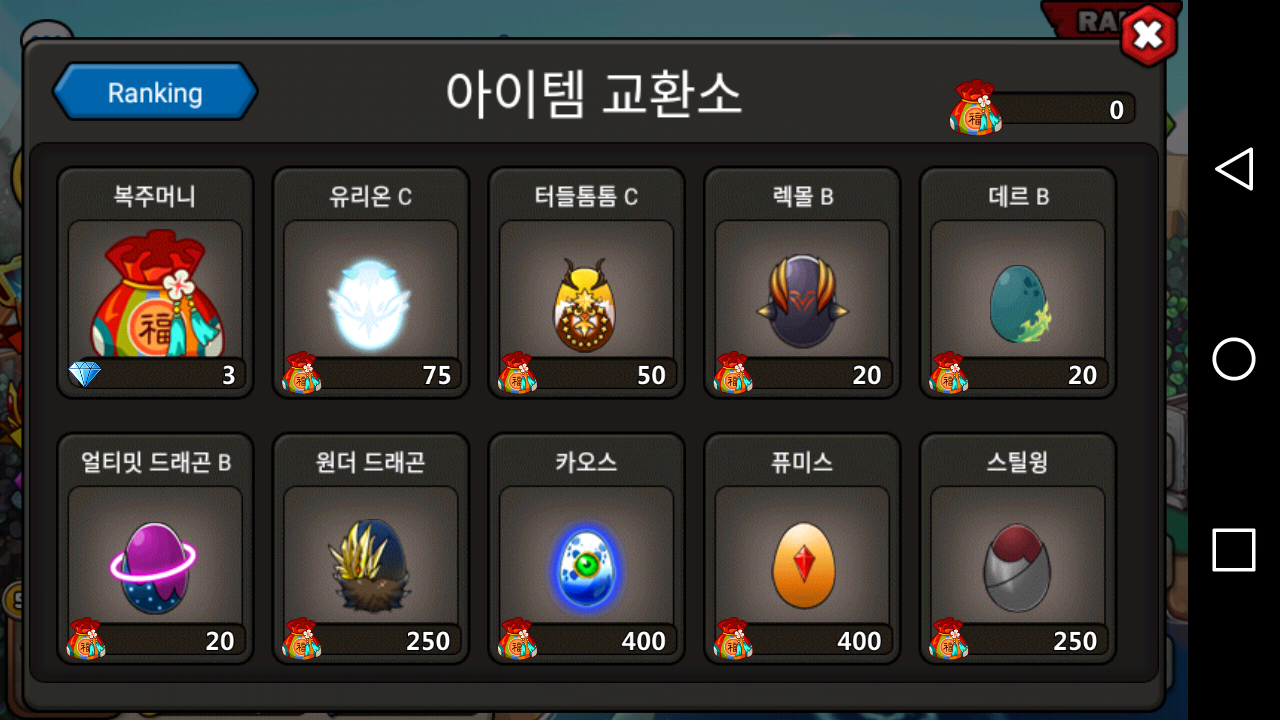Tap the 400 price bar under 카오스
This screenshot has height=720, width=1280.
coord(586,640)
